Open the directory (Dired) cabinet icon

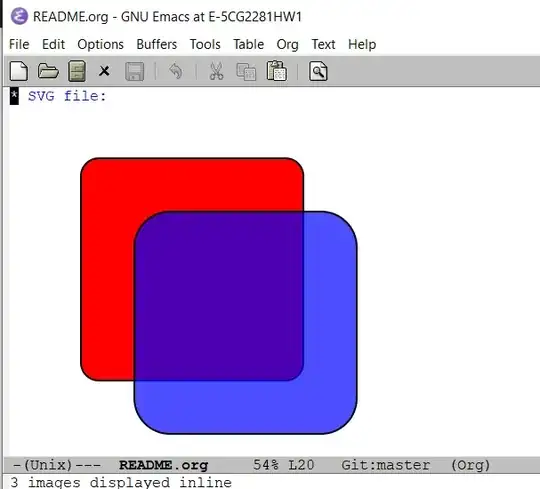coord(77,71)
